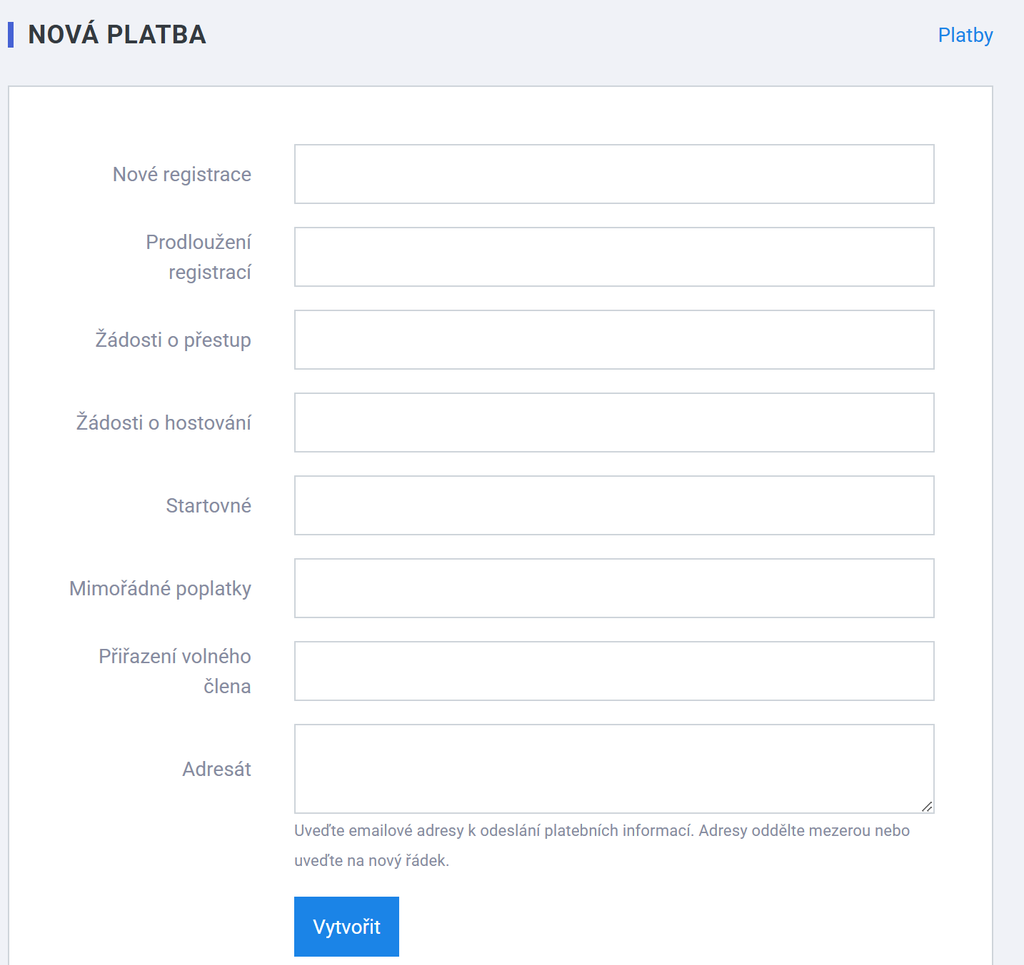Click the Žádosti o hostování field
The width and height of the screenshot is (1024, 965).
614,422
